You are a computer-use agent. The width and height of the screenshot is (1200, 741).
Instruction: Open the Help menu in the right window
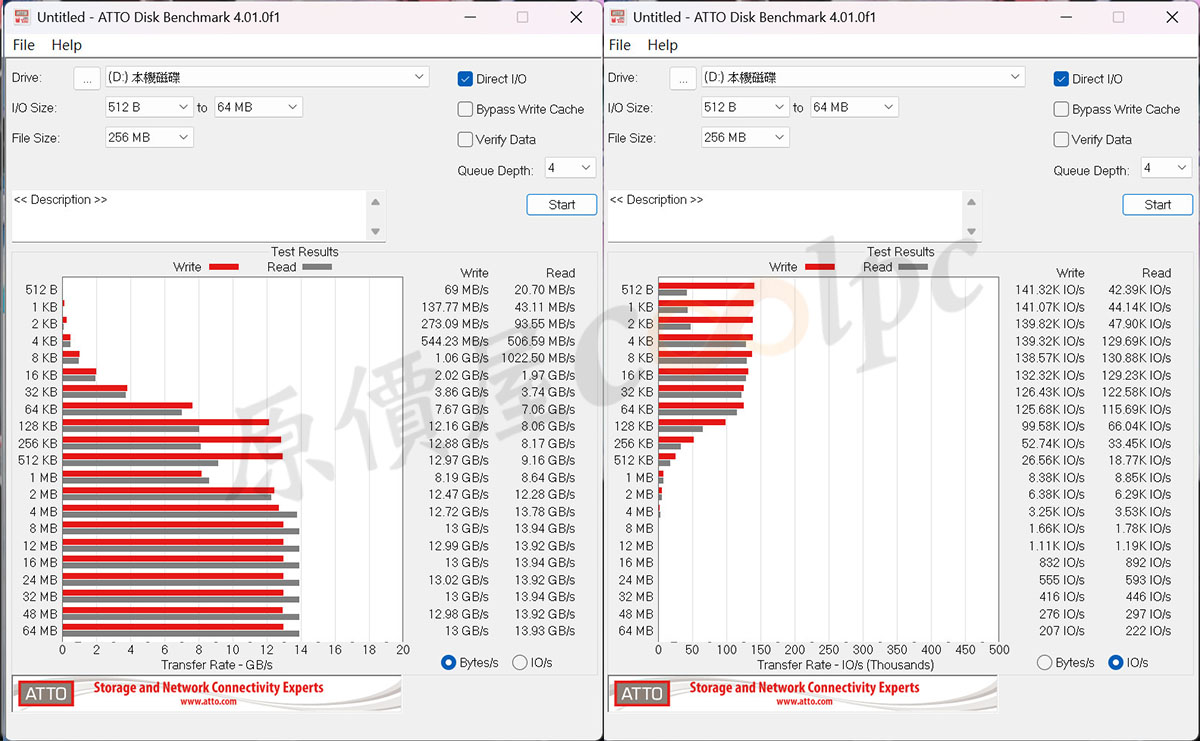(662, 45)
